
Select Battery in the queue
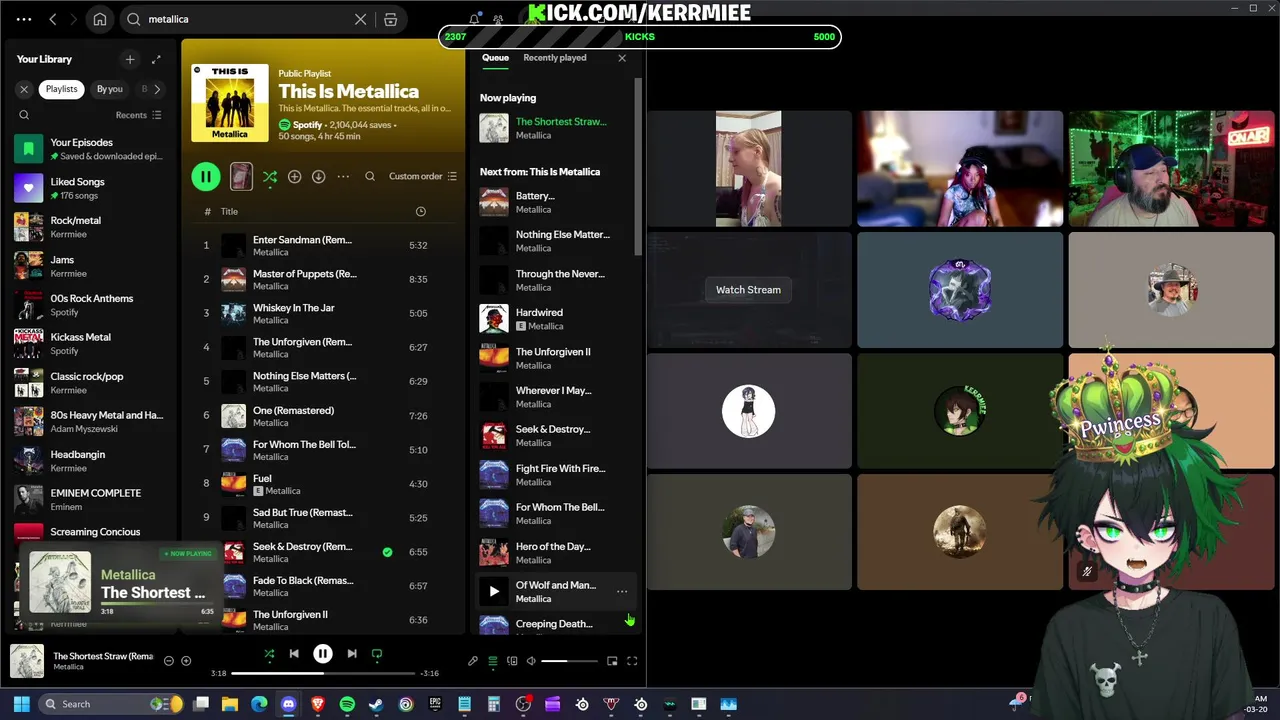point(555,202)
